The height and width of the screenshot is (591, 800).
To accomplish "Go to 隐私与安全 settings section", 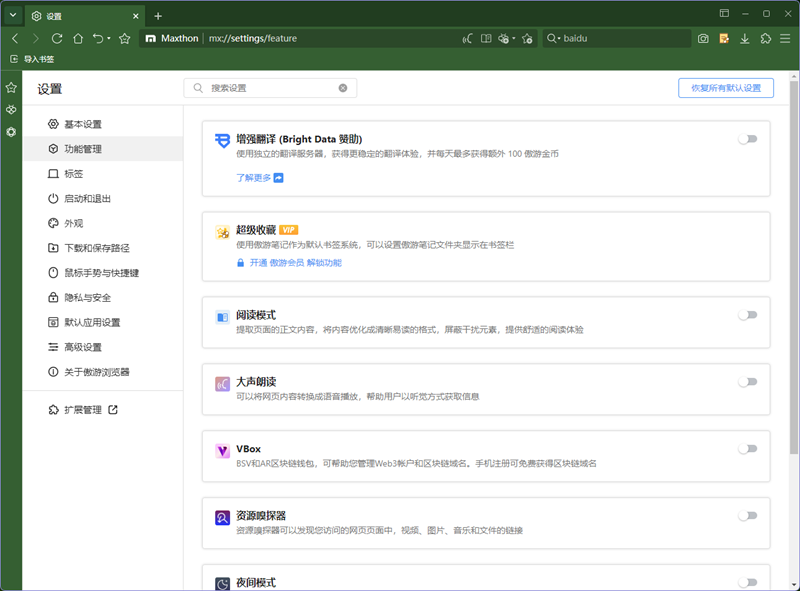I will pos(87,297).
